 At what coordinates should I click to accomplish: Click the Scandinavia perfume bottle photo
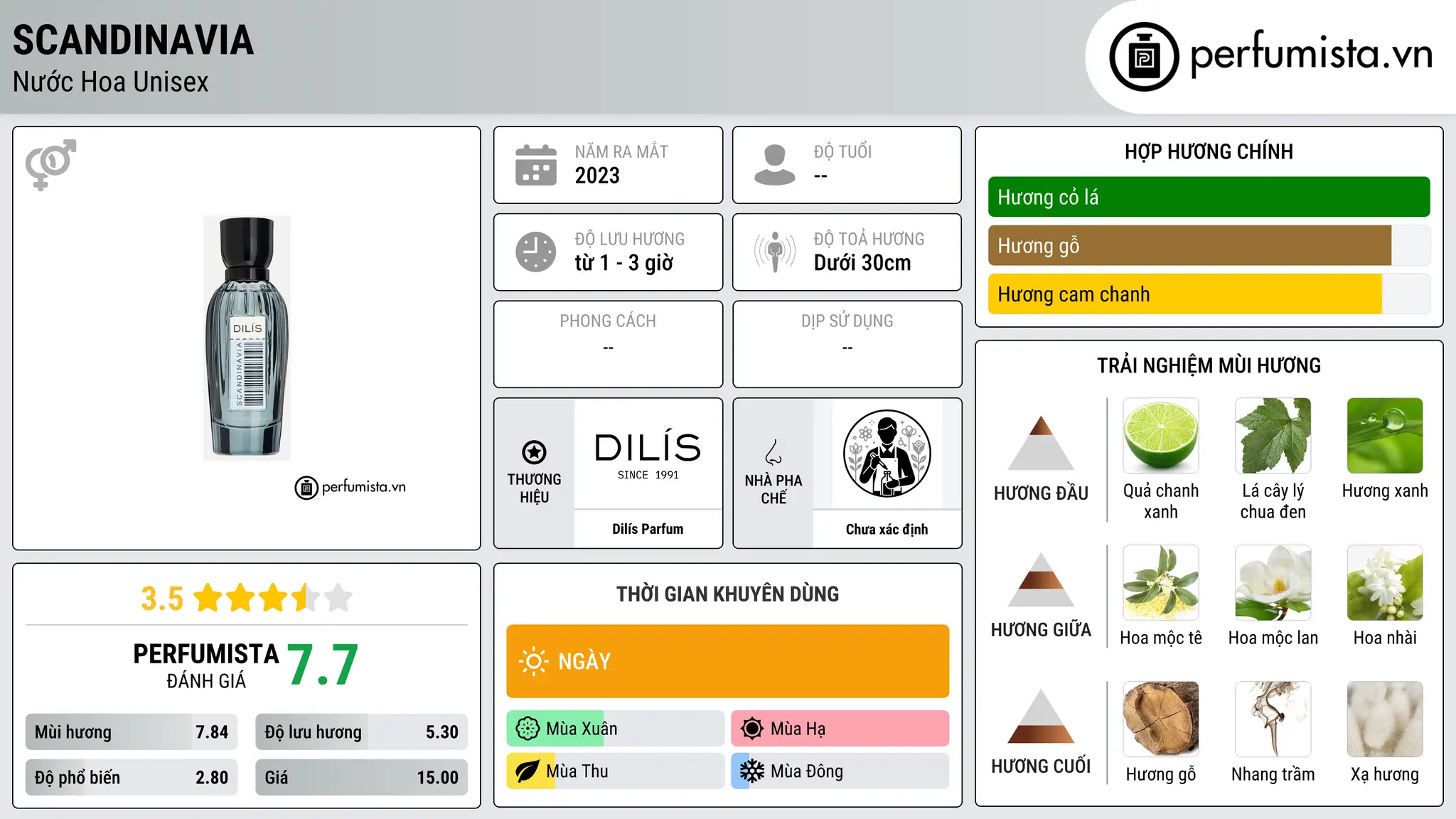(247, 338)
